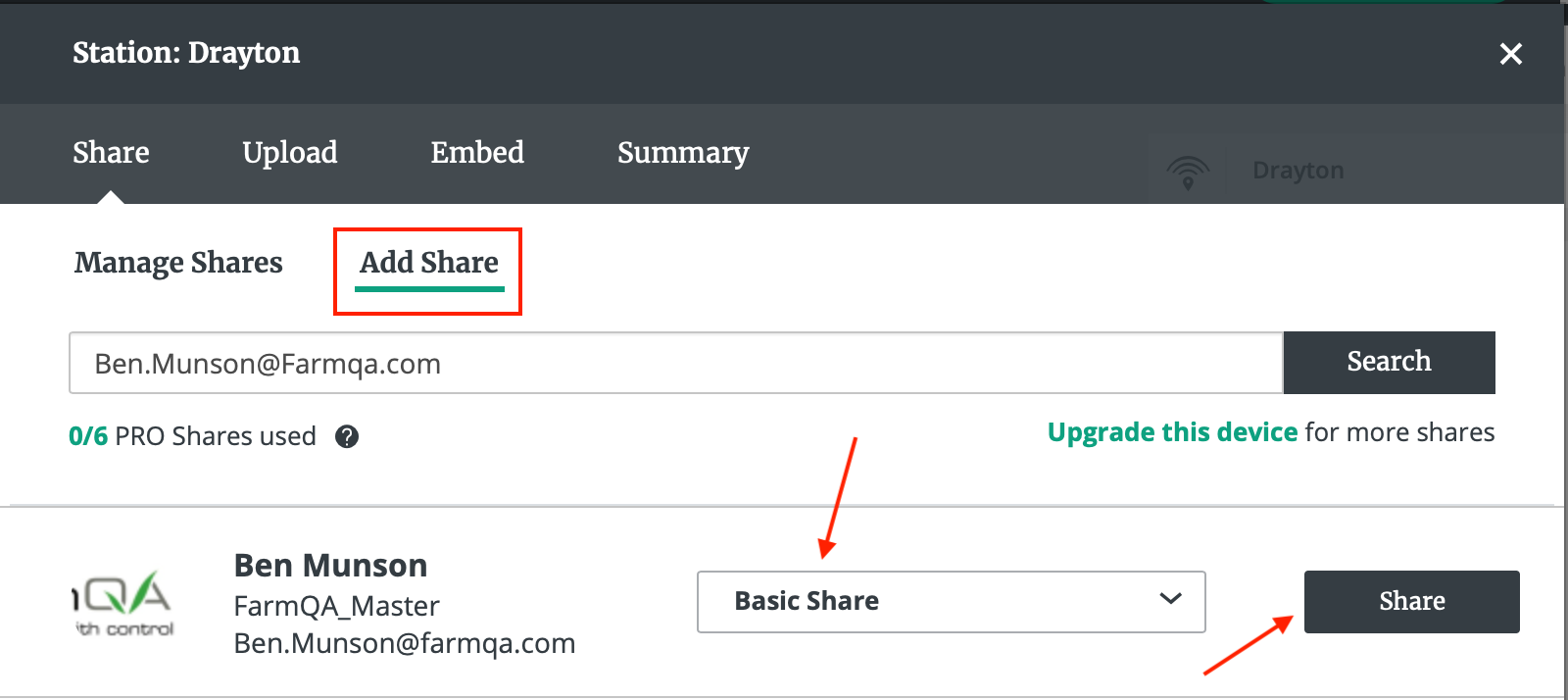Focus the email search input field
Image resolution: width=1568 pixels, height=700 pixels.
[x=676, y=363]
